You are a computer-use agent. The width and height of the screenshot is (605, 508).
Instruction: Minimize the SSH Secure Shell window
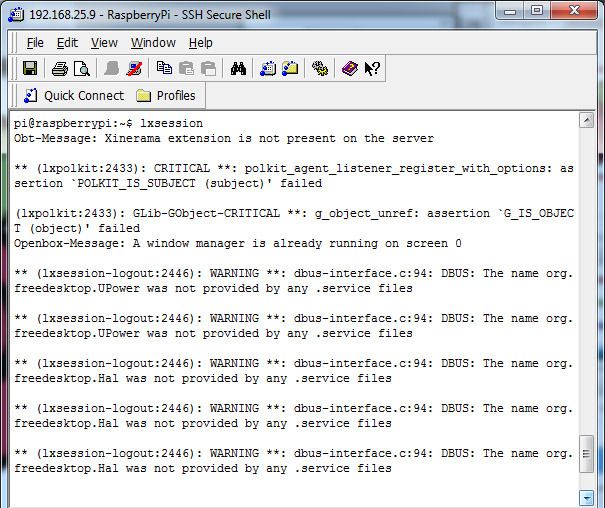tap(510, 11)
